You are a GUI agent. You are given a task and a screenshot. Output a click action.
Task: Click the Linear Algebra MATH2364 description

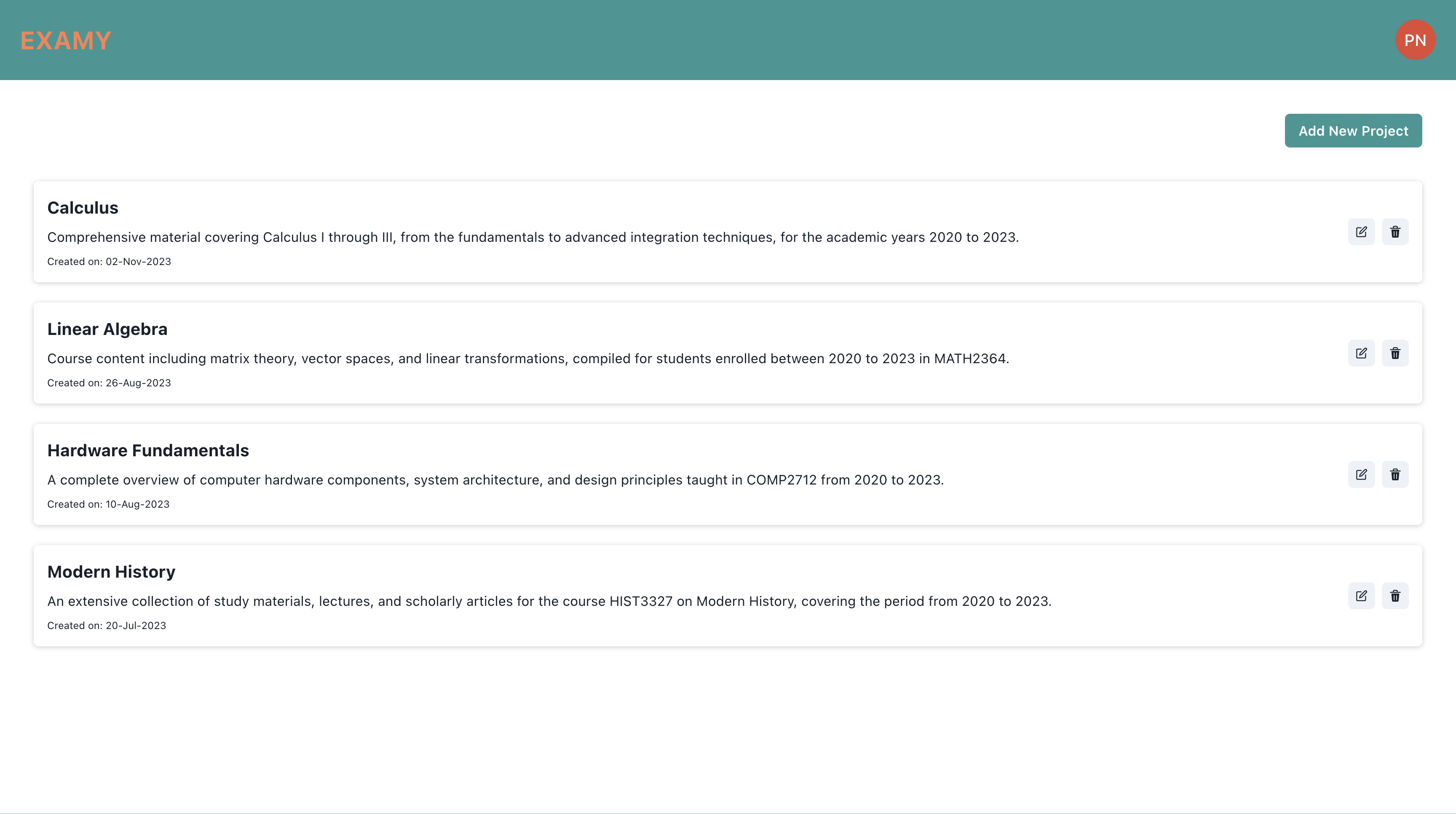(528, 359)
